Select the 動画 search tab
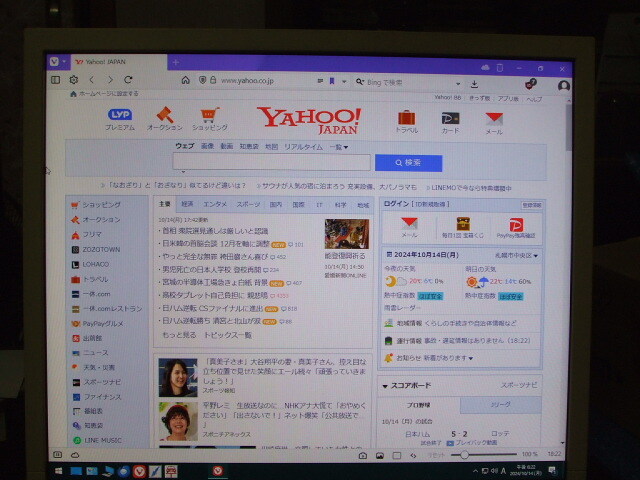The height and width of the screenshot is (480, 640). tap(227, 146)
